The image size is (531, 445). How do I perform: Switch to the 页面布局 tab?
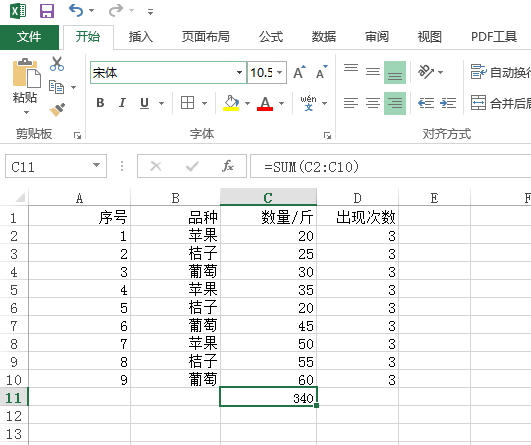206,37
